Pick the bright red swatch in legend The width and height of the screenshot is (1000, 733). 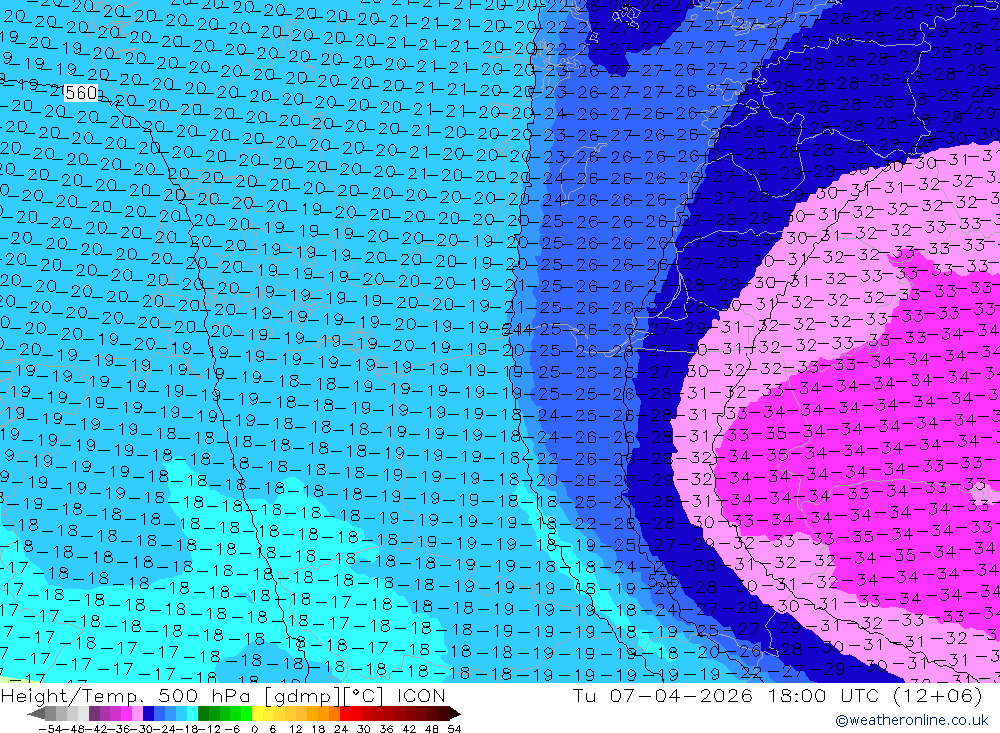345,714
